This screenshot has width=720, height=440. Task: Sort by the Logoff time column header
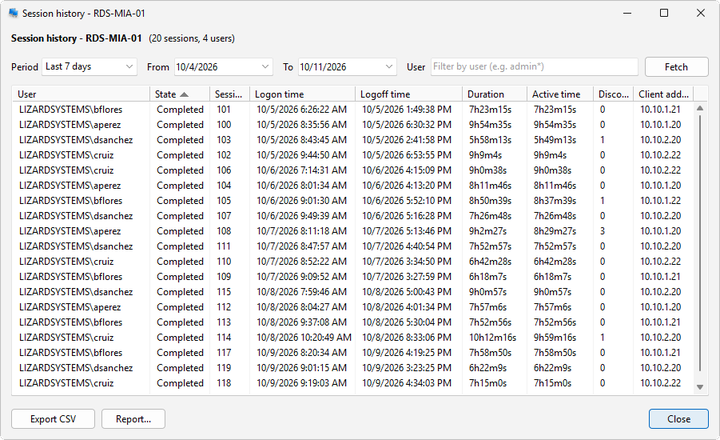(x=409, y=94)
